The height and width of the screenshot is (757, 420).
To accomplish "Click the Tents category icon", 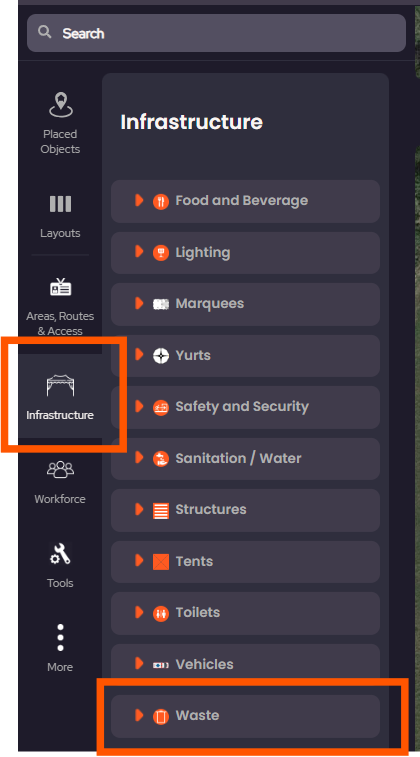I will click(161, 561).
